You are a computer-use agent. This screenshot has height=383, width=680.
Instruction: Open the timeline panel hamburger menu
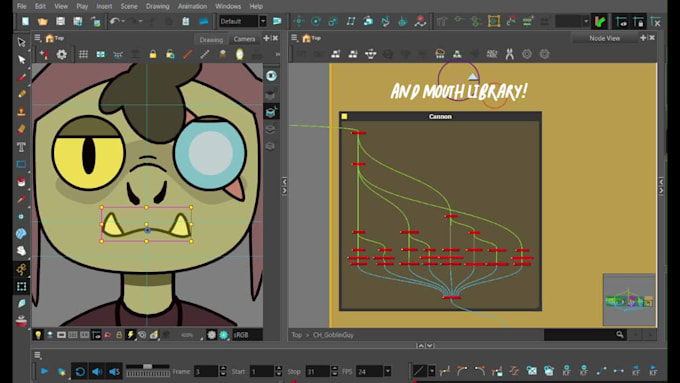pyautogui.click(x=37, y=355)
